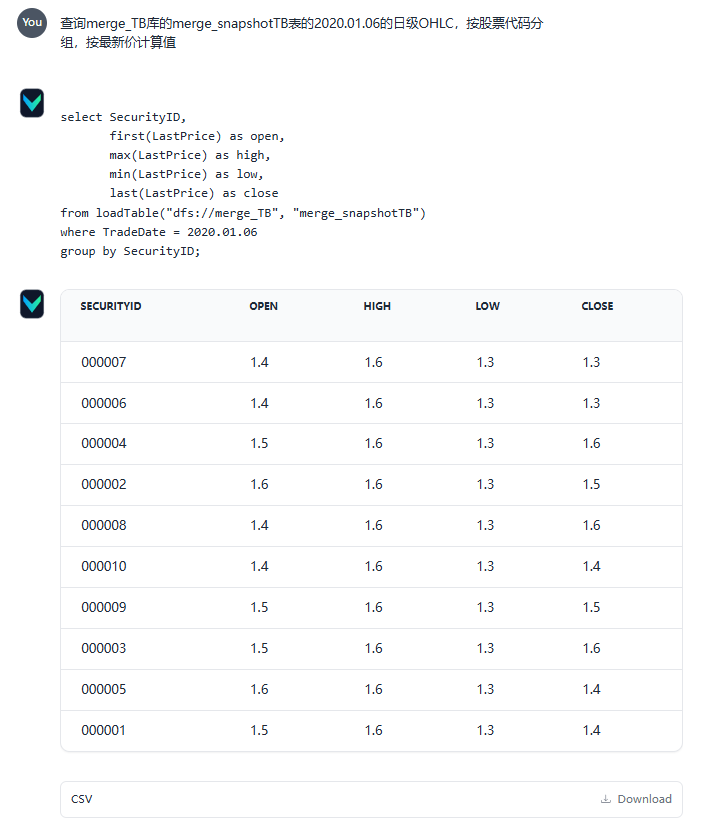Click the HIGH column header
This screenshot has height=831, width=709.
pyautogui.click(x=377, y=306)
